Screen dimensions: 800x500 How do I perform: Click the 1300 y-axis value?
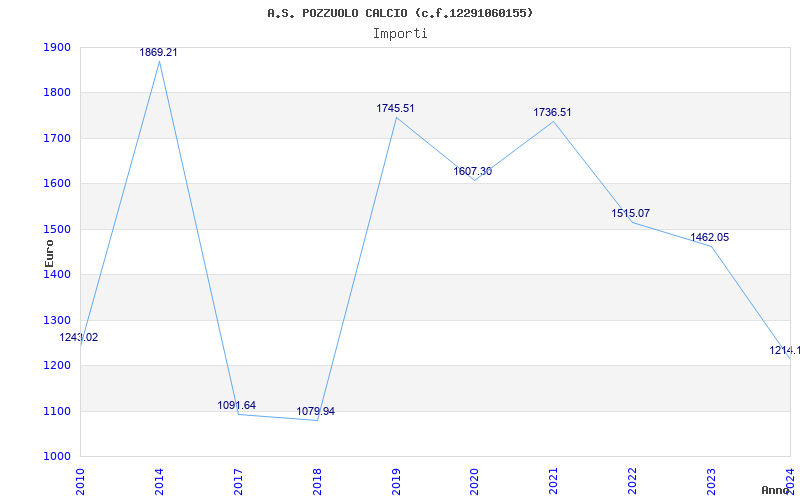coord(57,320)
